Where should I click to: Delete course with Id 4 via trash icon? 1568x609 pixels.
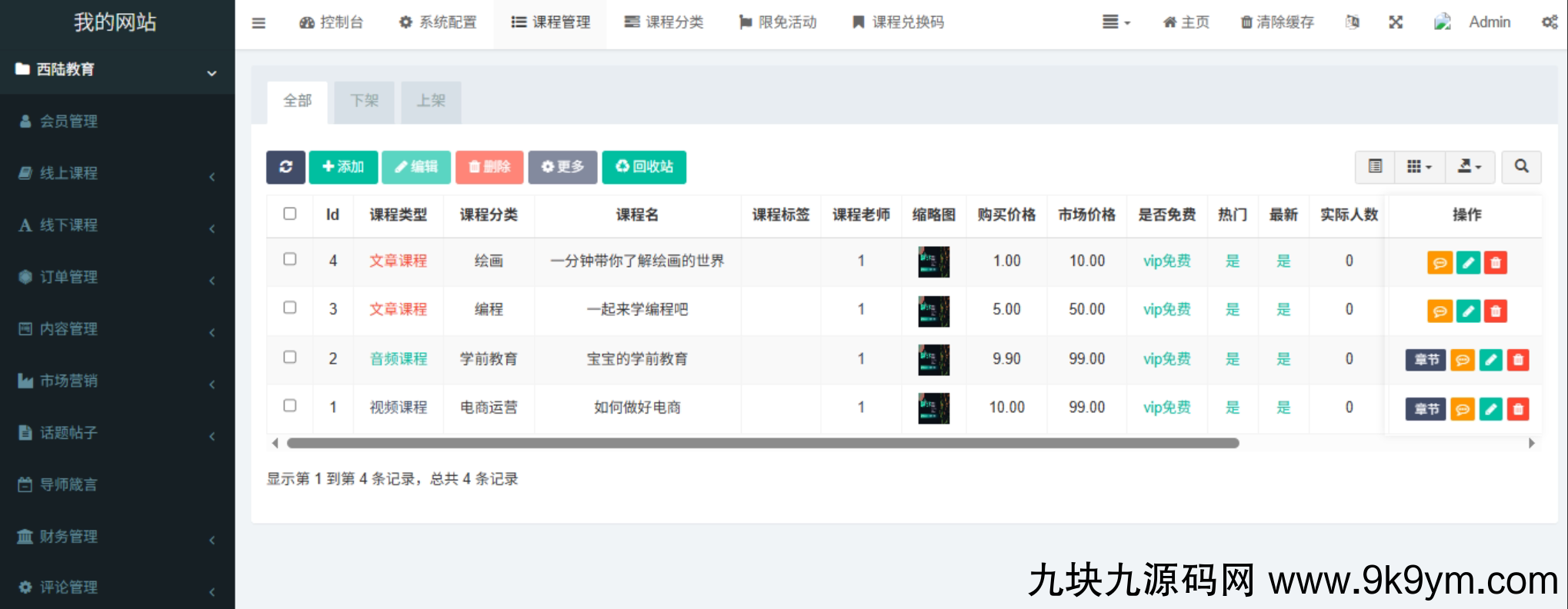(x=1495, y=263)
